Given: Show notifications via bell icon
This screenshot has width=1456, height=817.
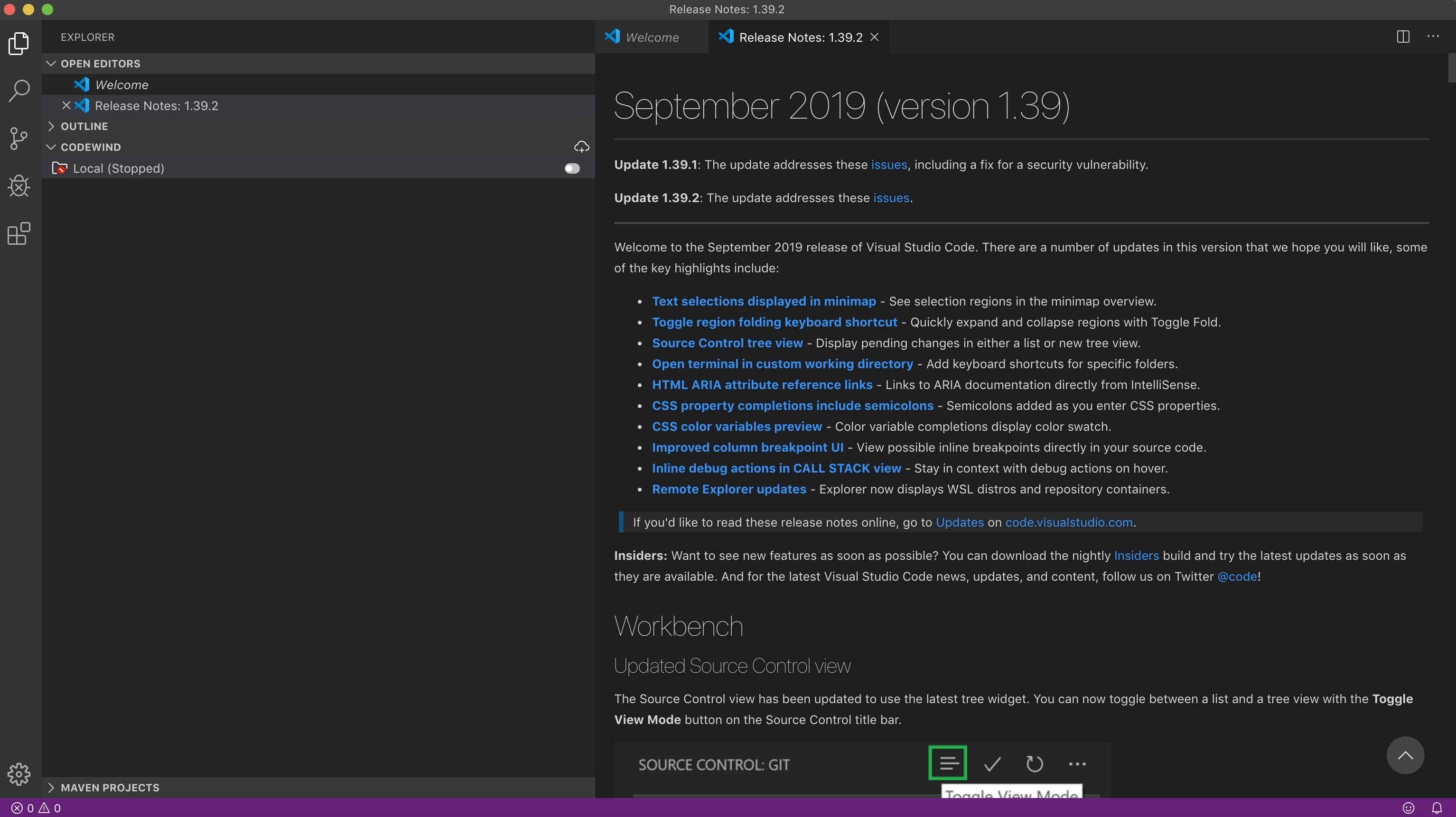Looking at the screenshot, I should [x=1437, y=808].
